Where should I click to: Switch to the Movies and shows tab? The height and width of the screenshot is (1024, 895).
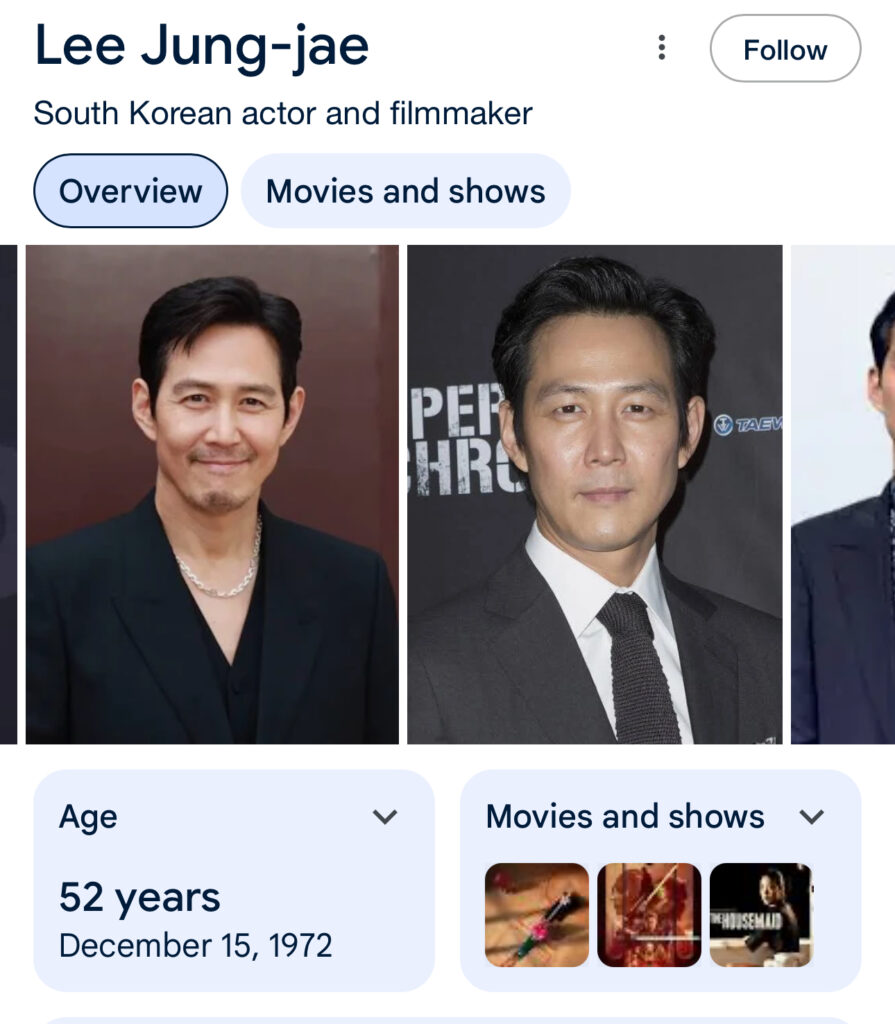[405, 191]
